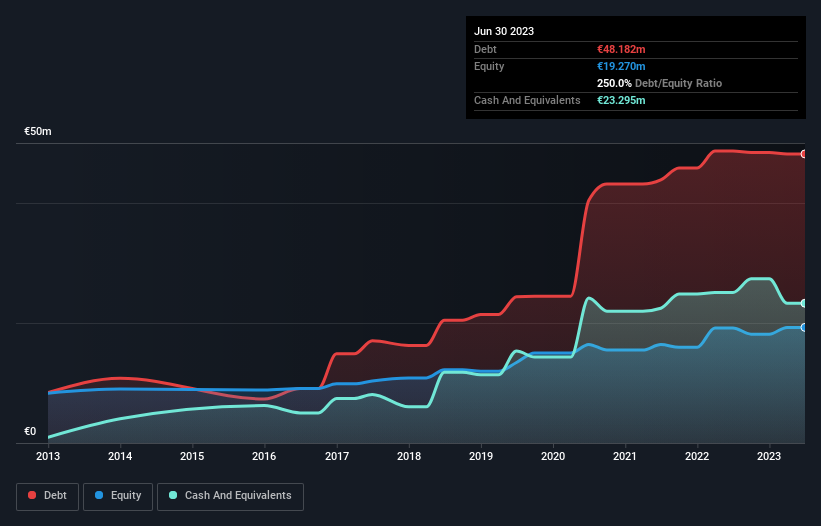The image size is (821, 526).
Task: Click the 2016 x-axis label
Action: click(x=264, y=456)
